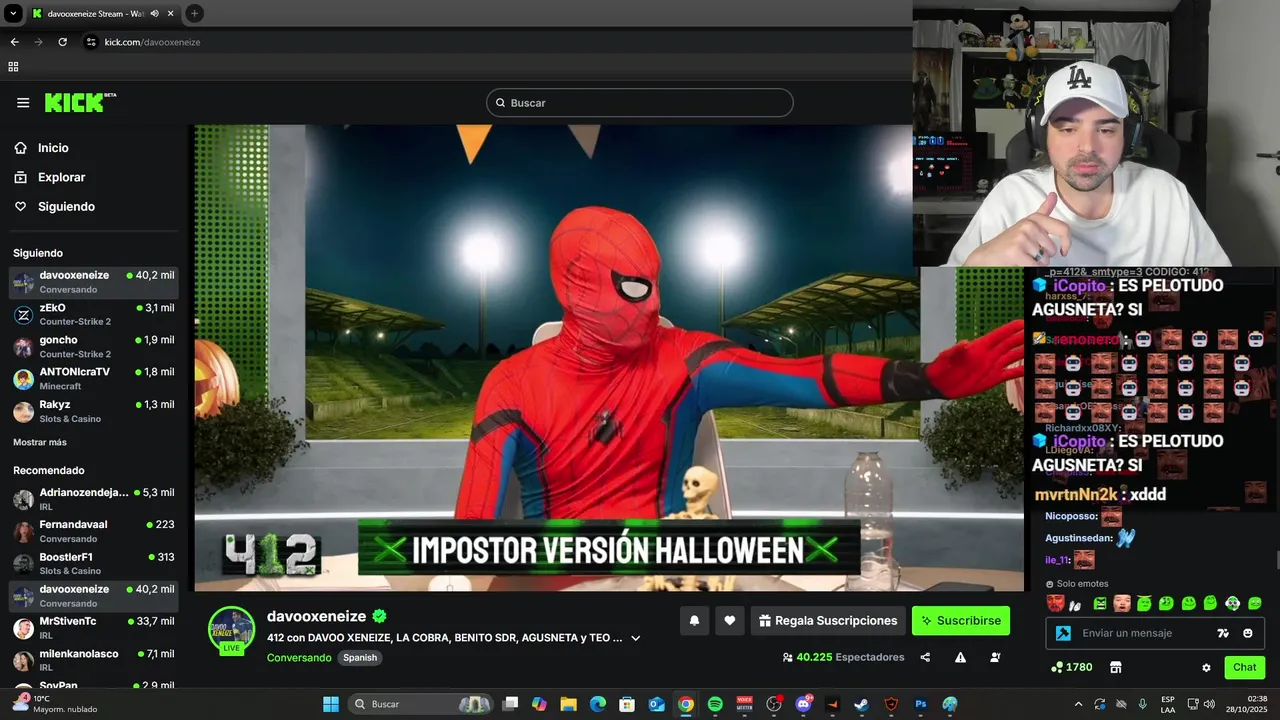Open Discord from the taskbar
1280x720 pixels.
pos(803,704)
